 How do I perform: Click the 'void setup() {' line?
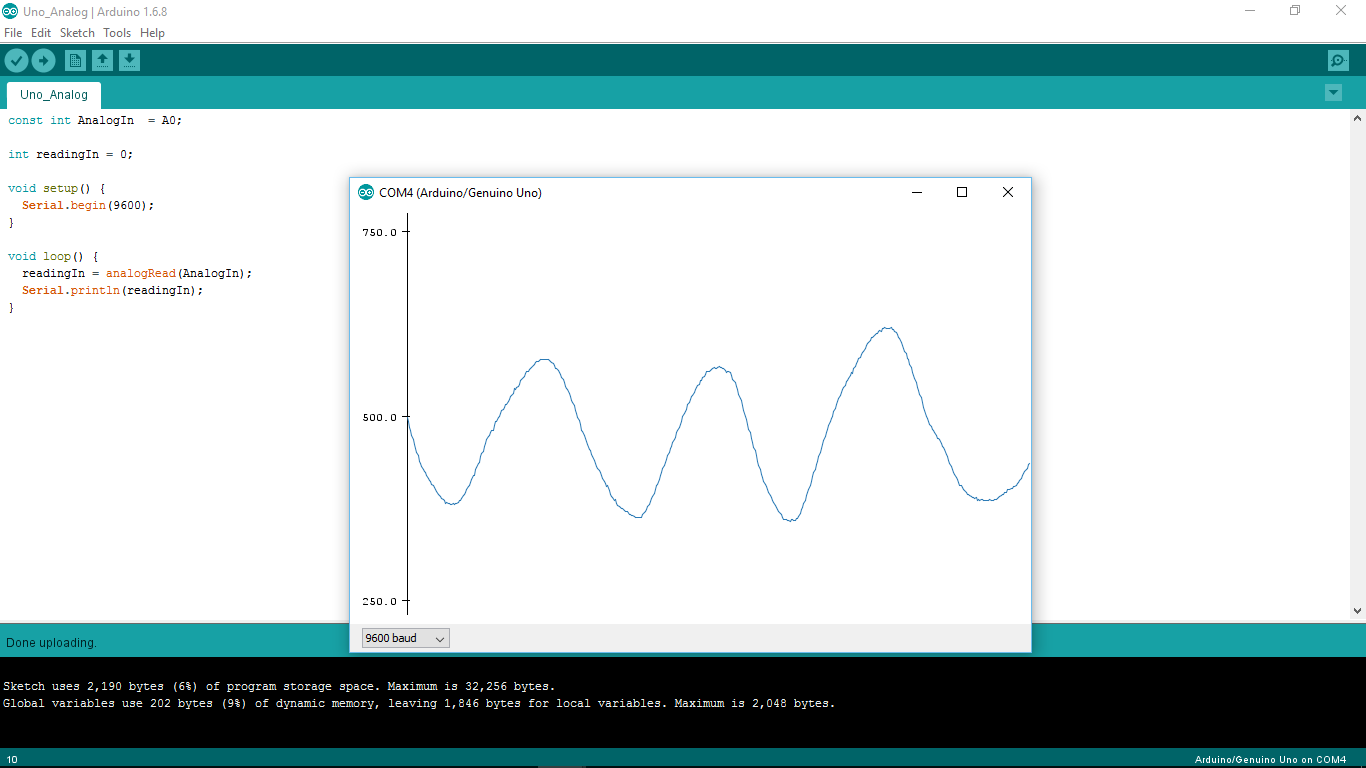pos(56,188)
